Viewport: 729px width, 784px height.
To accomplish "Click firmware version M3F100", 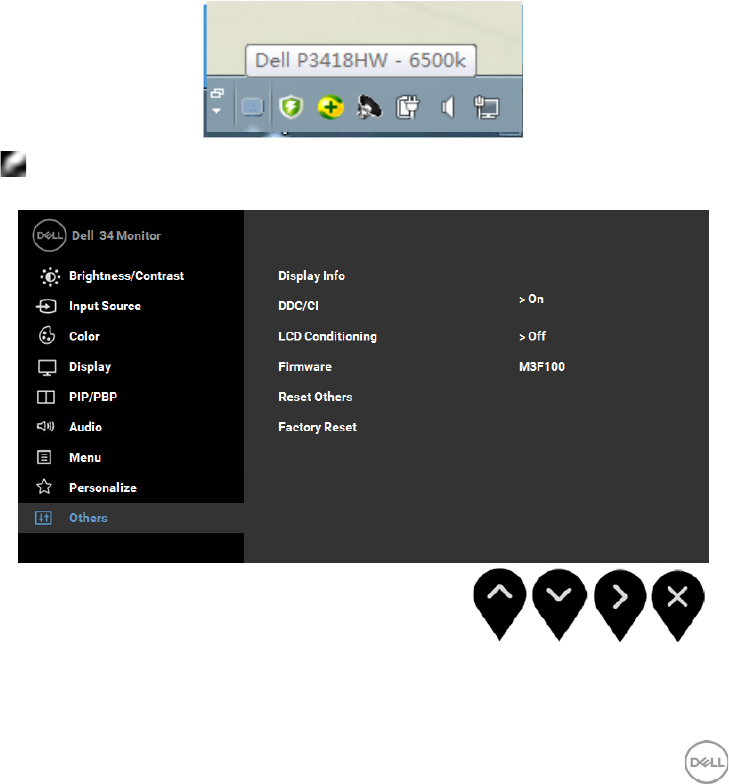I will (542, 366).
